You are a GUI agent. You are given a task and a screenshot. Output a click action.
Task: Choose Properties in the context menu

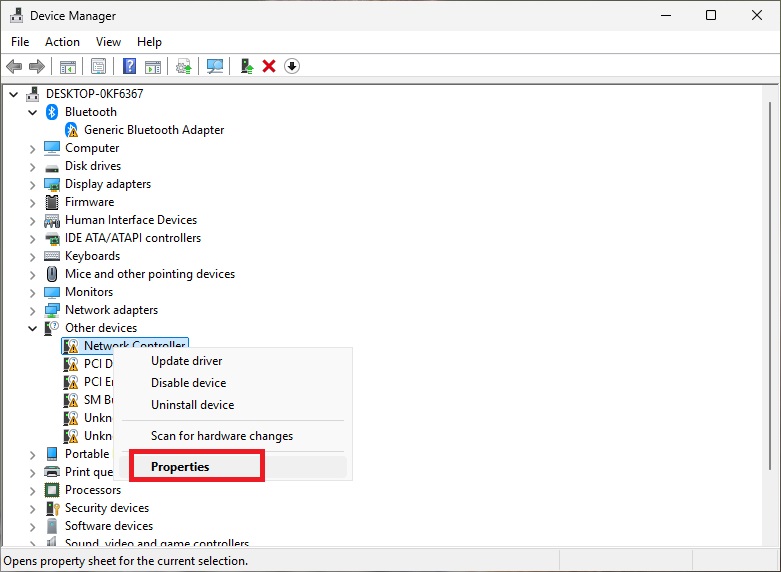coord(233,467)
